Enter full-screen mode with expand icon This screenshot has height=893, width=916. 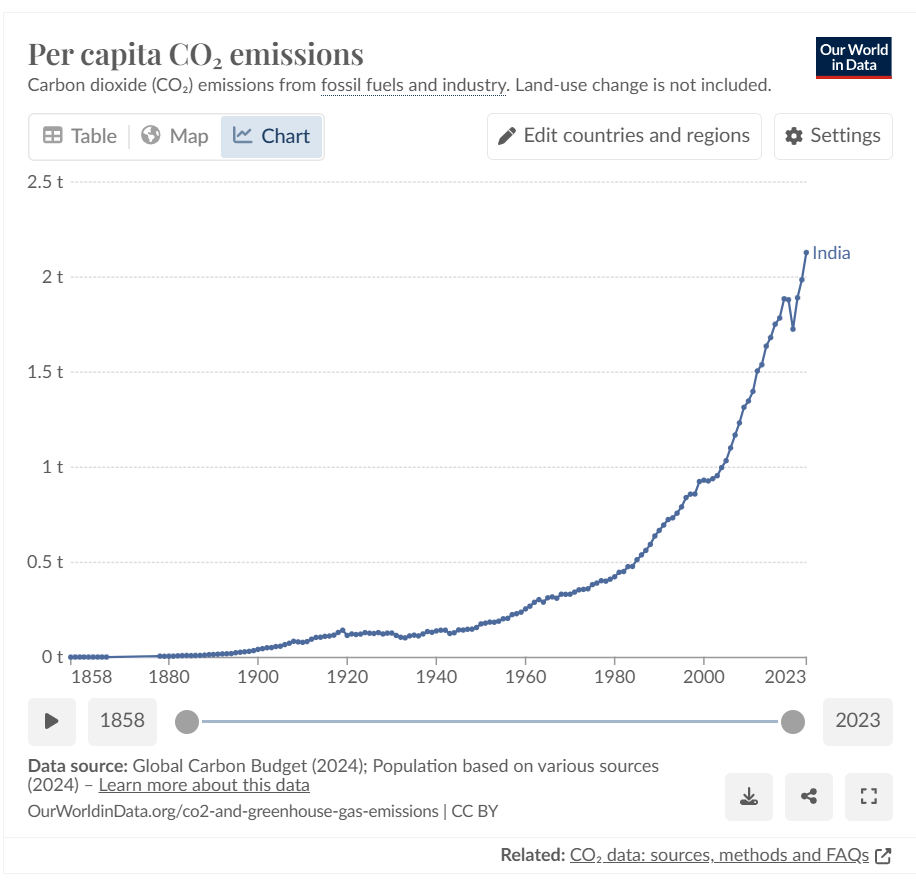tap(869, 797)
